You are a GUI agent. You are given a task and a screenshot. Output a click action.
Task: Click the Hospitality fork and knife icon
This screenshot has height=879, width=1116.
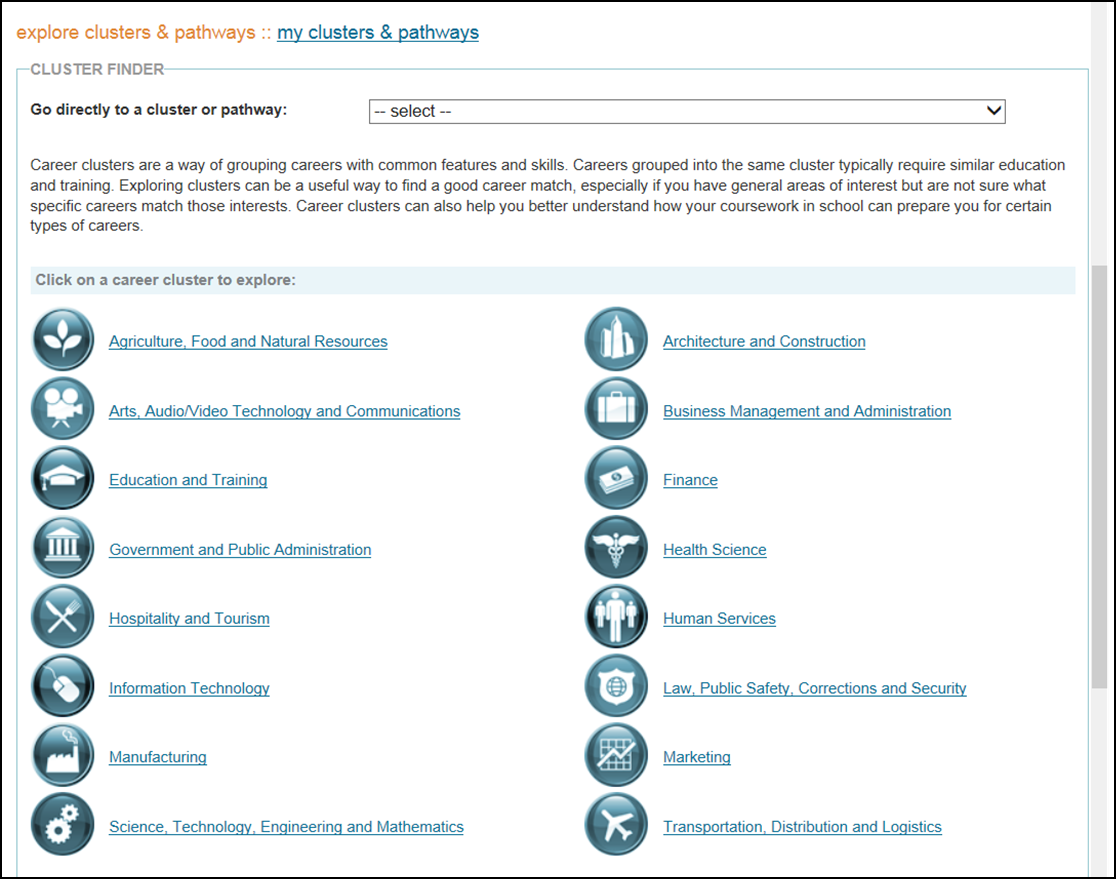(63, 616)
